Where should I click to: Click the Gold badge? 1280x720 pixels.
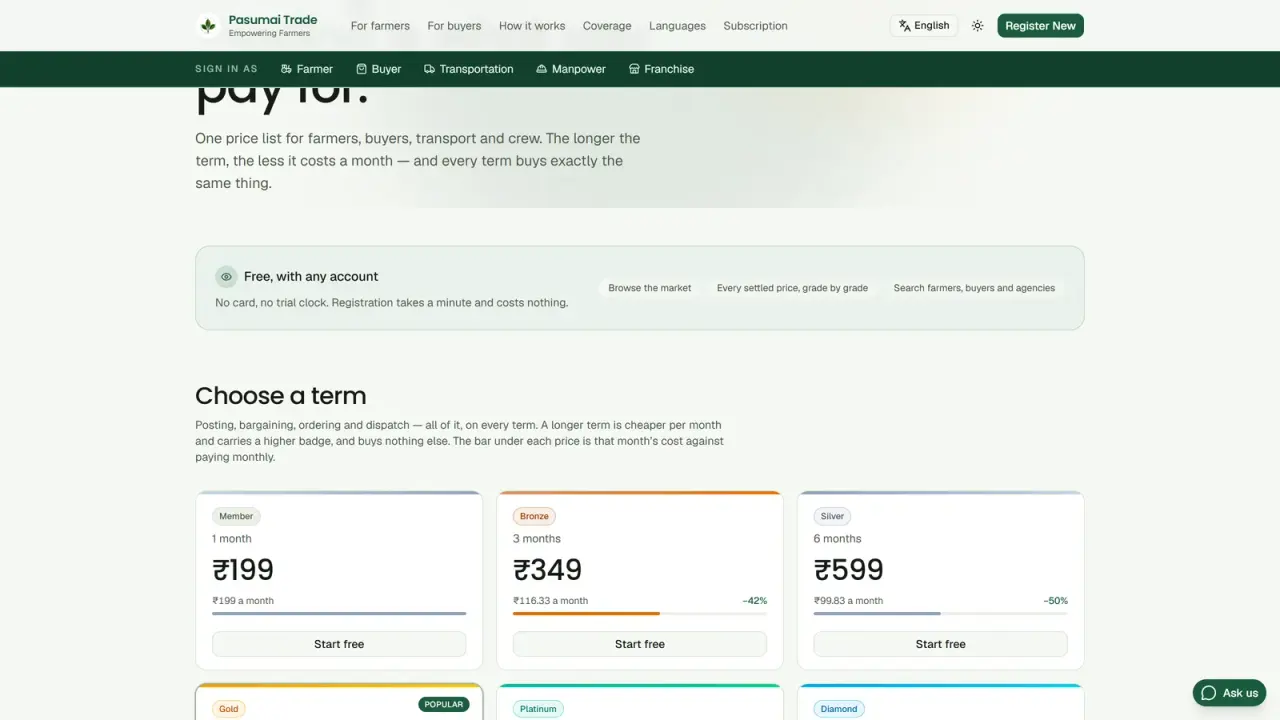(229, 709)
